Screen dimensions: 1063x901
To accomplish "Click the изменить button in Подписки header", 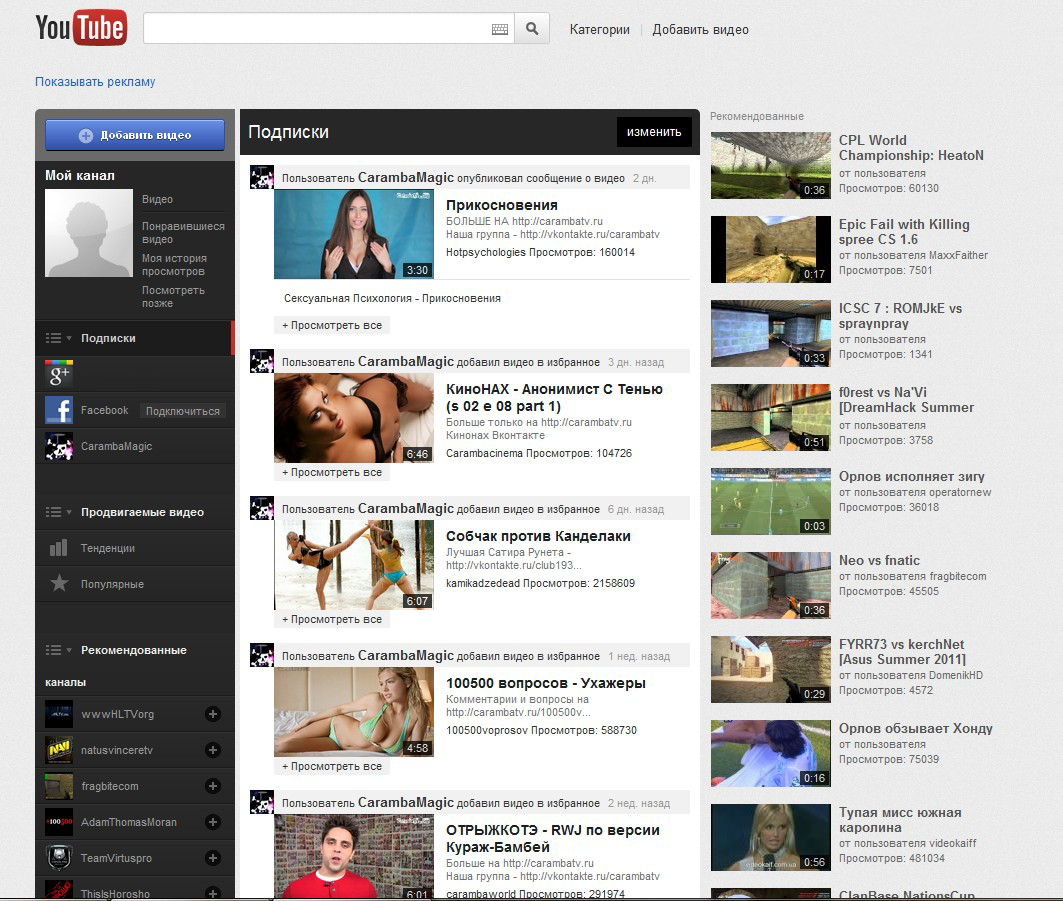I will point(654,132).
